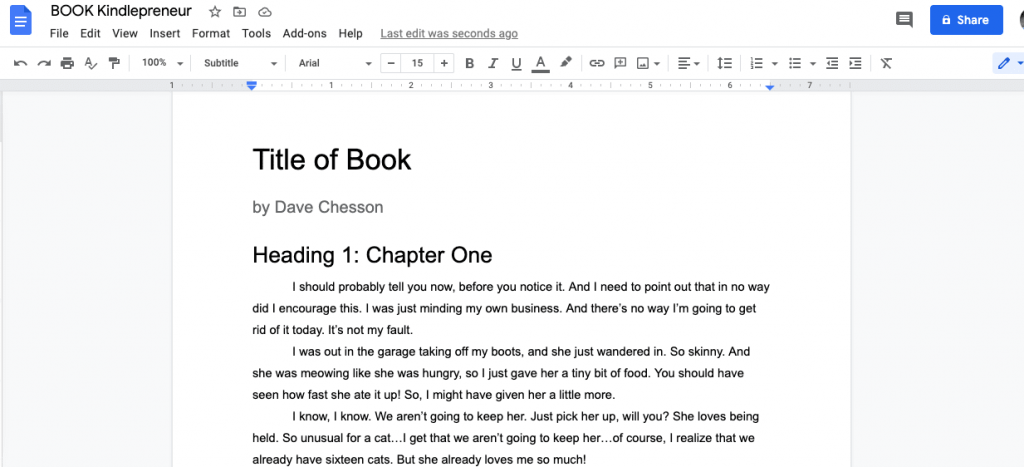Screen dimensions: 1024x467
Task: Open the move to folder icon
Action: [240, 12]
